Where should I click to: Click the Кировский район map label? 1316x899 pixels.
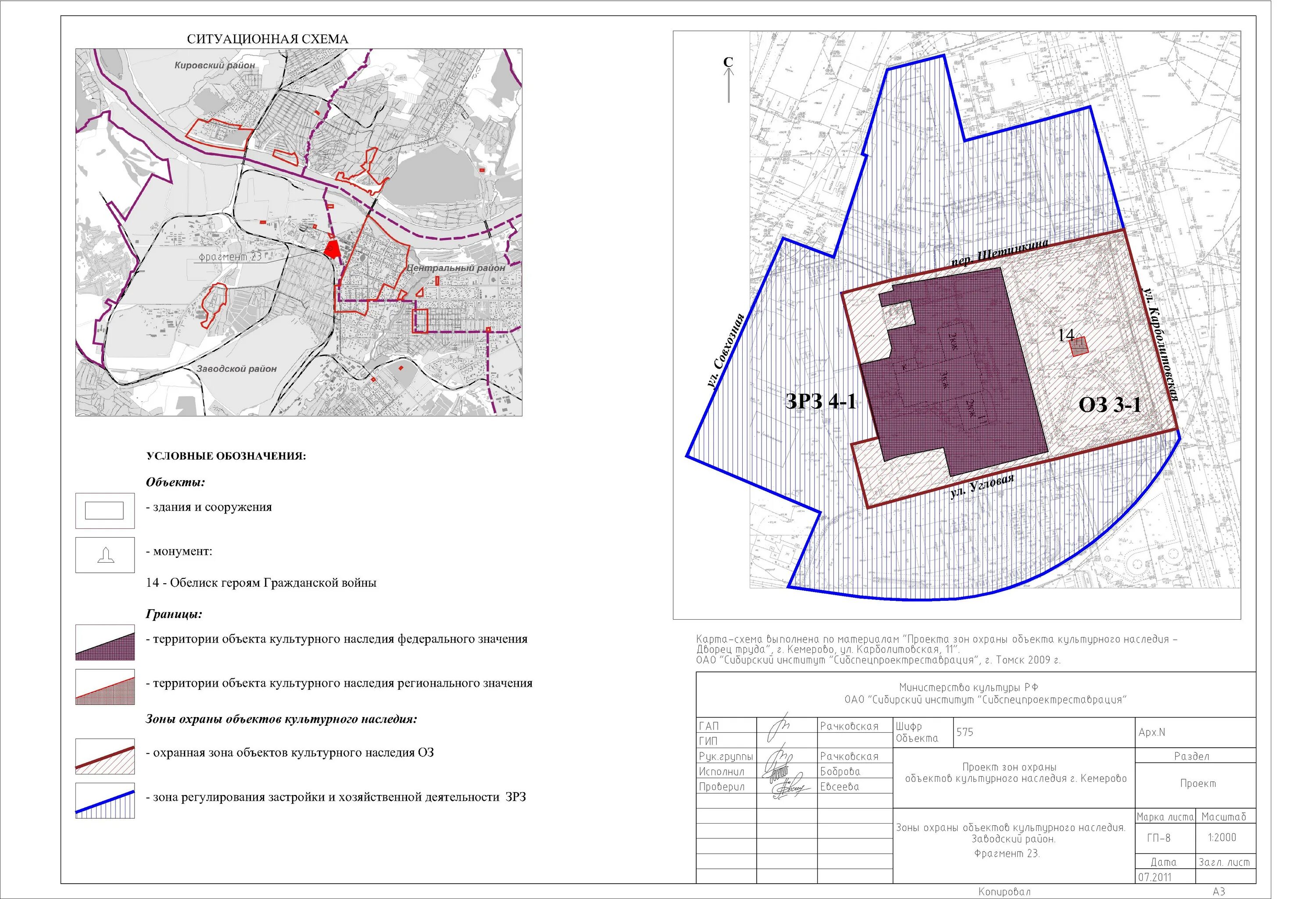pos(215,65)
